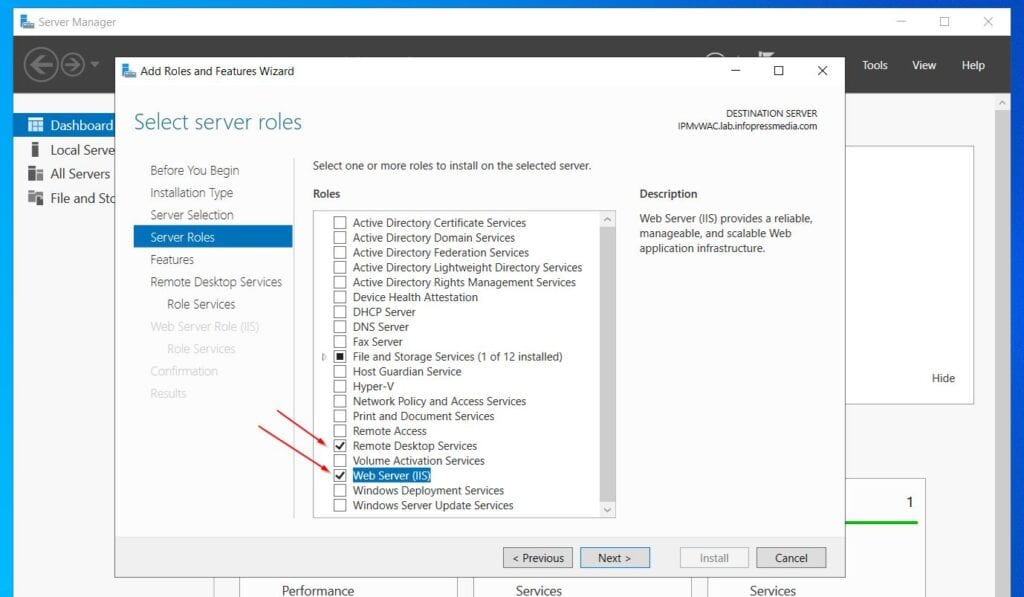This screenshot has width=1024, height=597.
Task: Click the Previous button
Action: coord(537,558)
